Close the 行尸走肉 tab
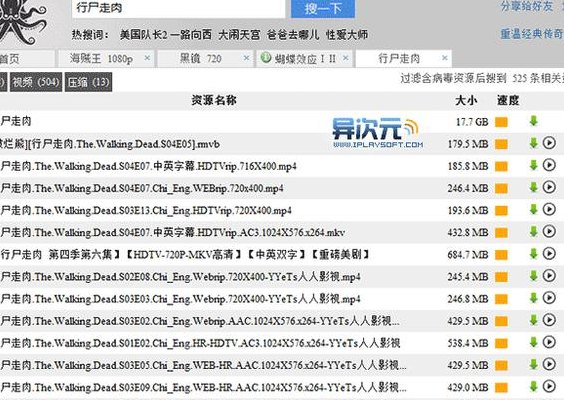This screenshot has height=400, width=564. 445,58
